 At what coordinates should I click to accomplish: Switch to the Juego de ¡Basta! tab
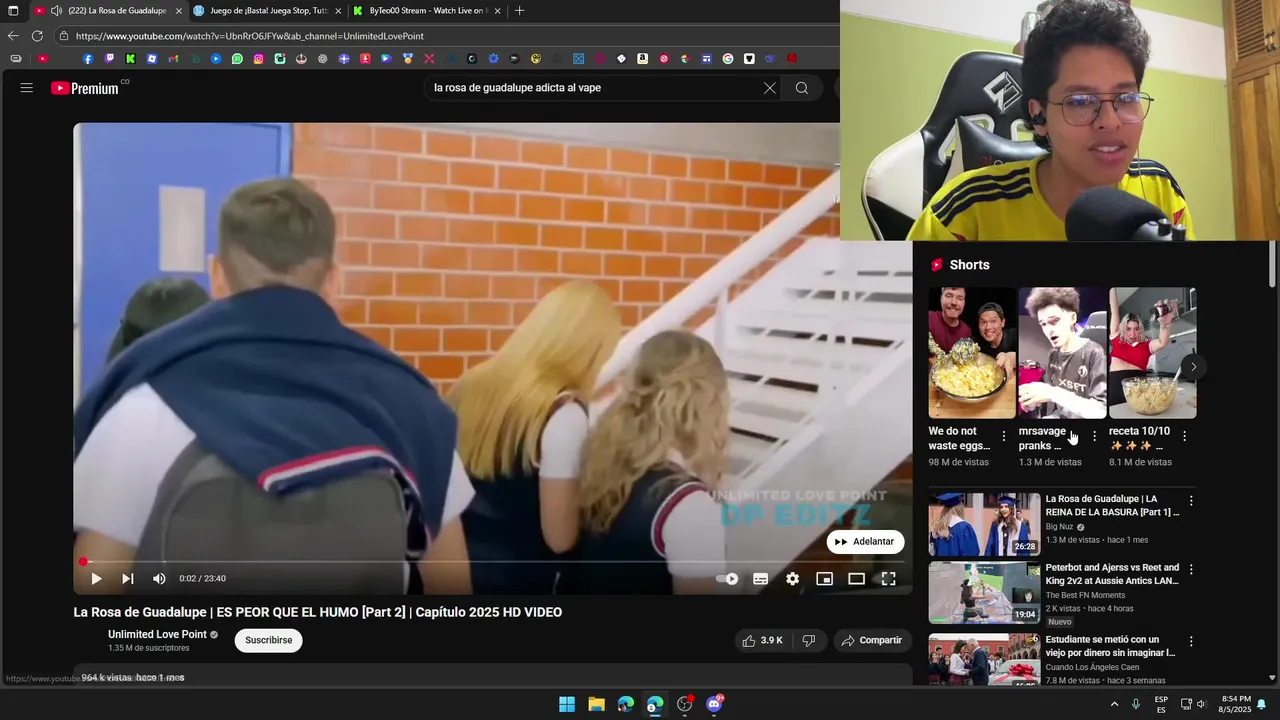(268, 11)
